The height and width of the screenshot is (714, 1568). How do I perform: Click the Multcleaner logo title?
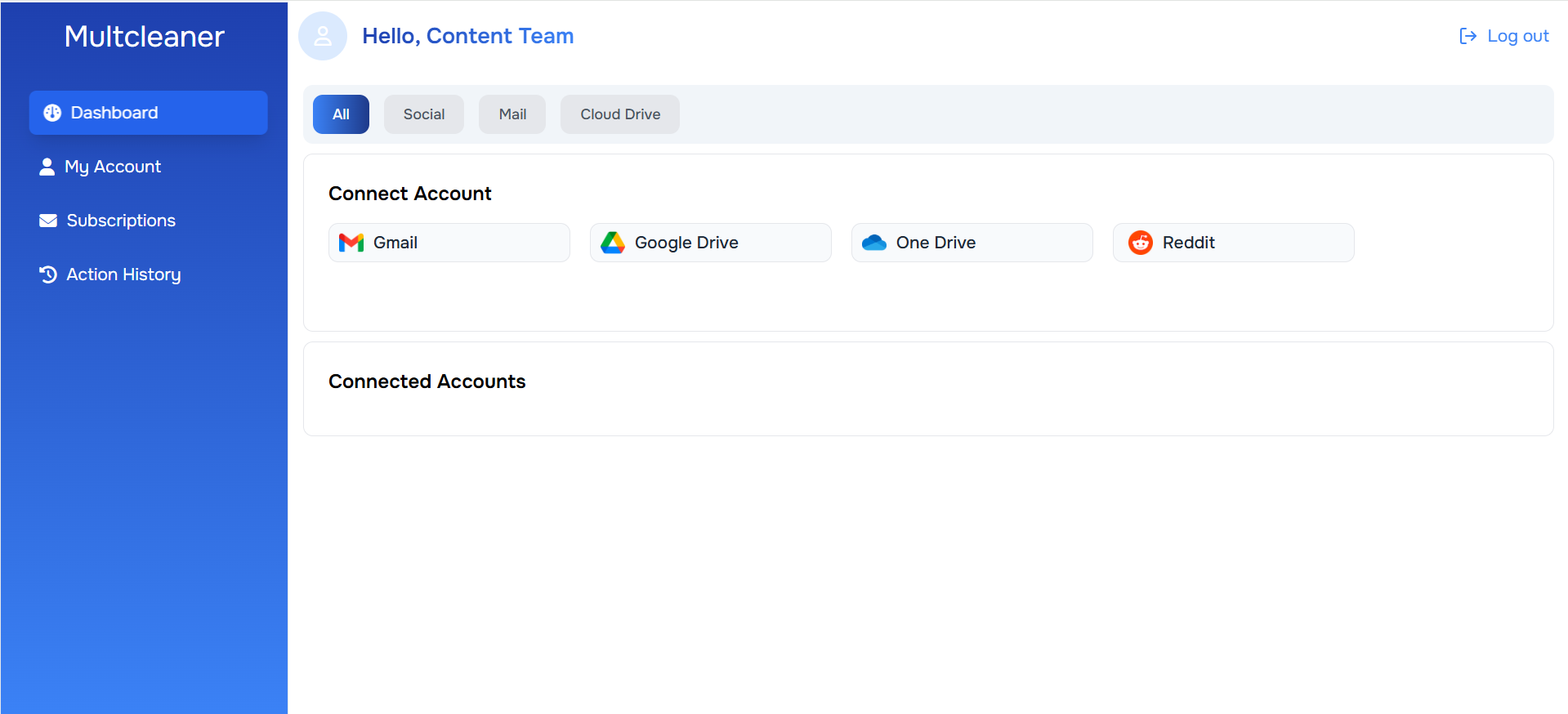point(145,37)
